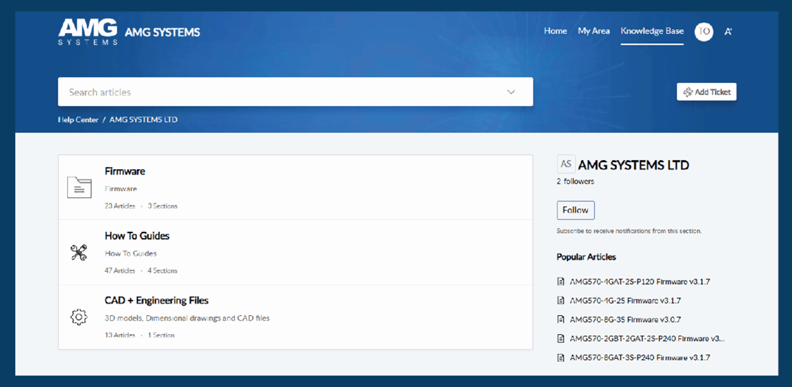Open My Area in the navigation
Viewport: 792px width, 387px height.
[x=593, y=31]
